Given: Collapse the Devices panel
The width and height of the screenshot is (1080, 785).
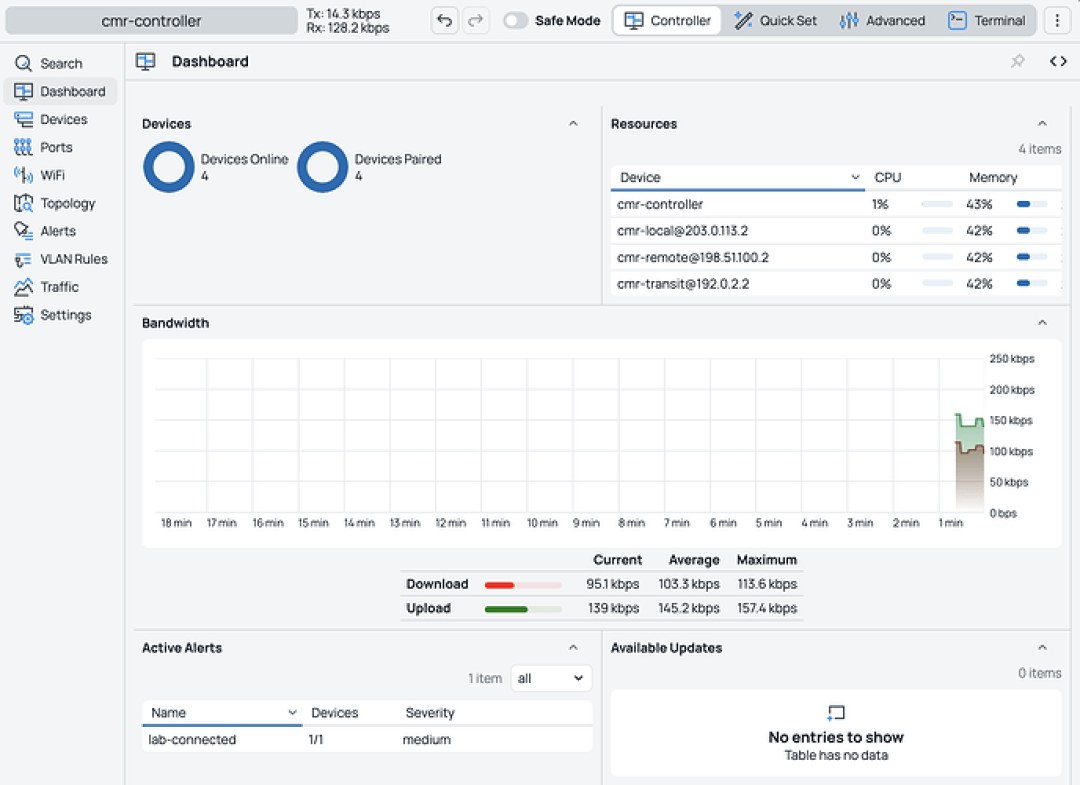Looking at the screenshot, I should pos(573,124).
